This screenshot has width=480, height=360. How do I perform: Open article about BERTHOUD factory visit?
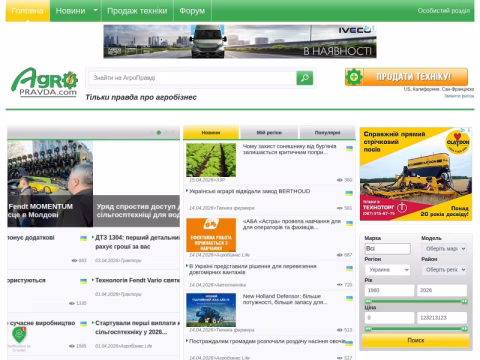[249, 191]
